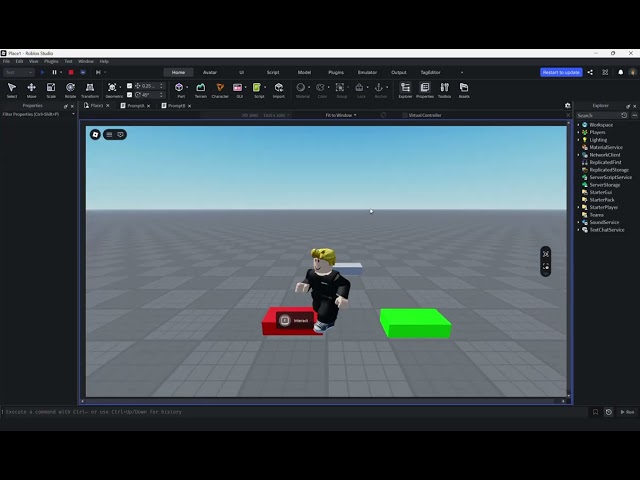Toggle the Properties panel button
Screen dimensions: 640x480
[425, 90]
